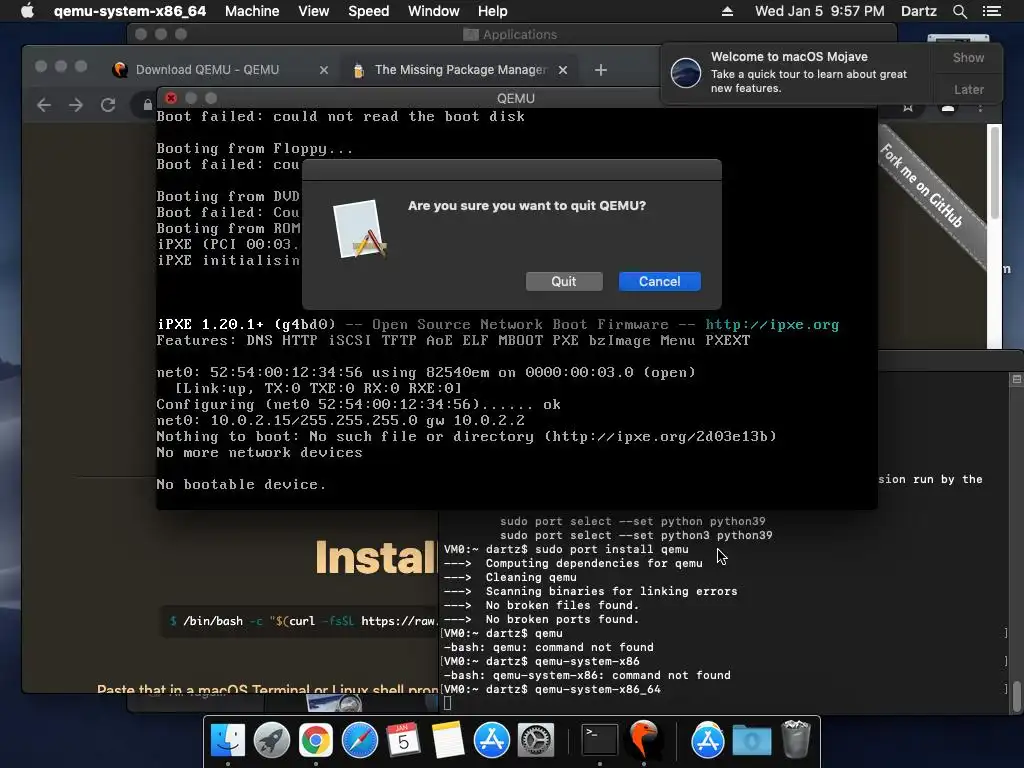The height and width of the screenshot is (768, 1024).
Task: Click the browser page vertical scrollbar
Action: 995,173
